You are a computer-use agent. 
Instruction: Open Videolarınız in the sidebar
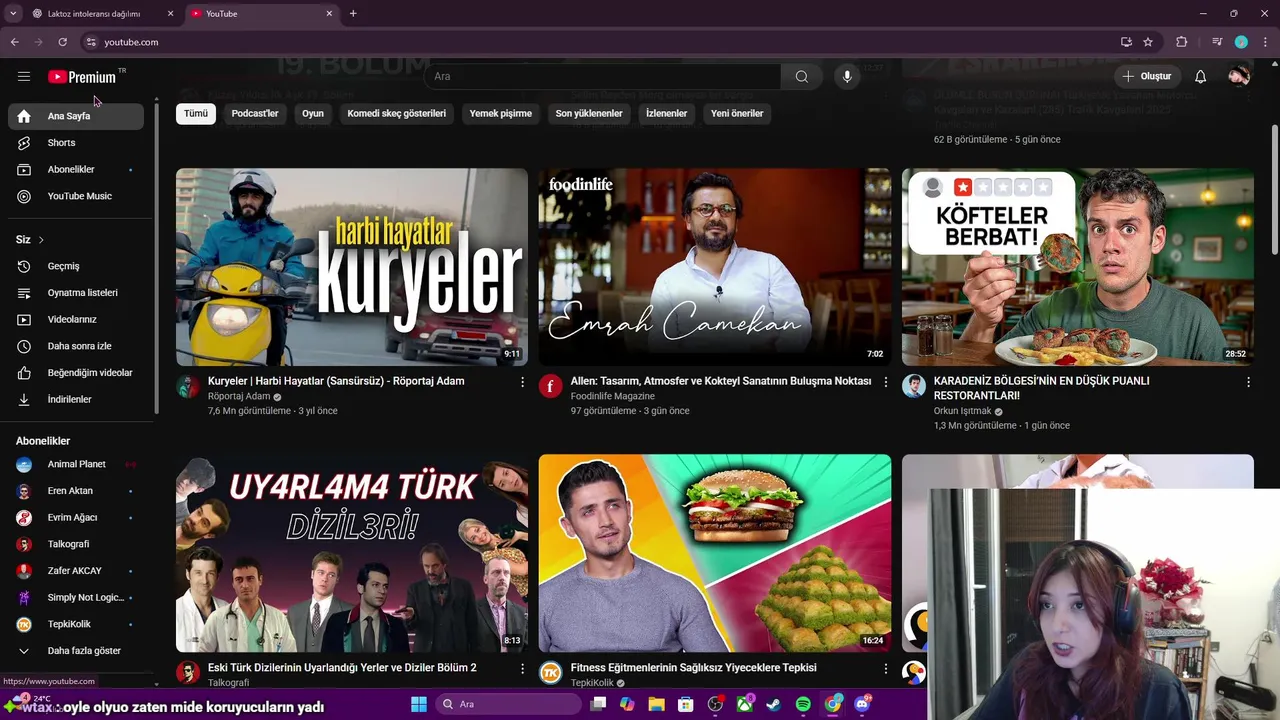pos(76,319)
